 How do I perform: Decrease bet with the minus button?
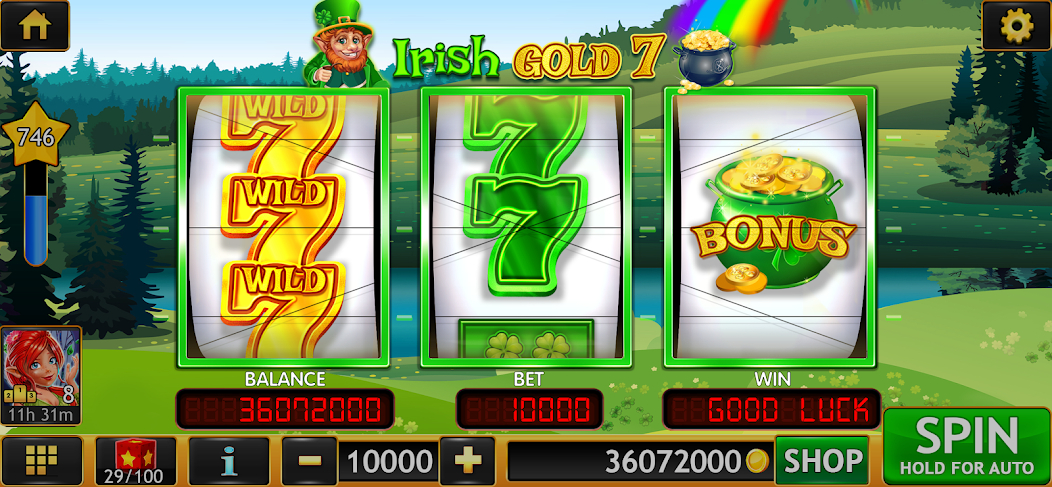(309, 461)
